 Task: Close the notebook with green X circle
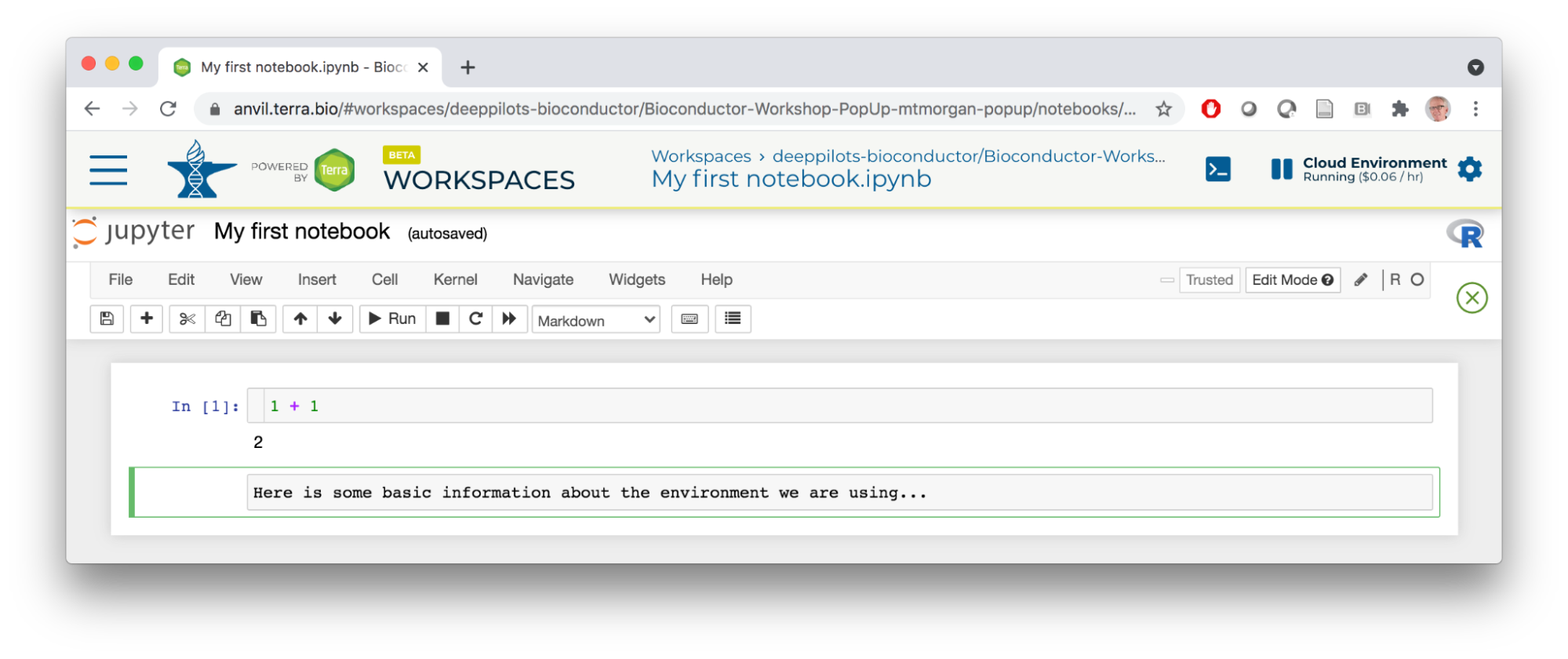(x=1472, y=298)
